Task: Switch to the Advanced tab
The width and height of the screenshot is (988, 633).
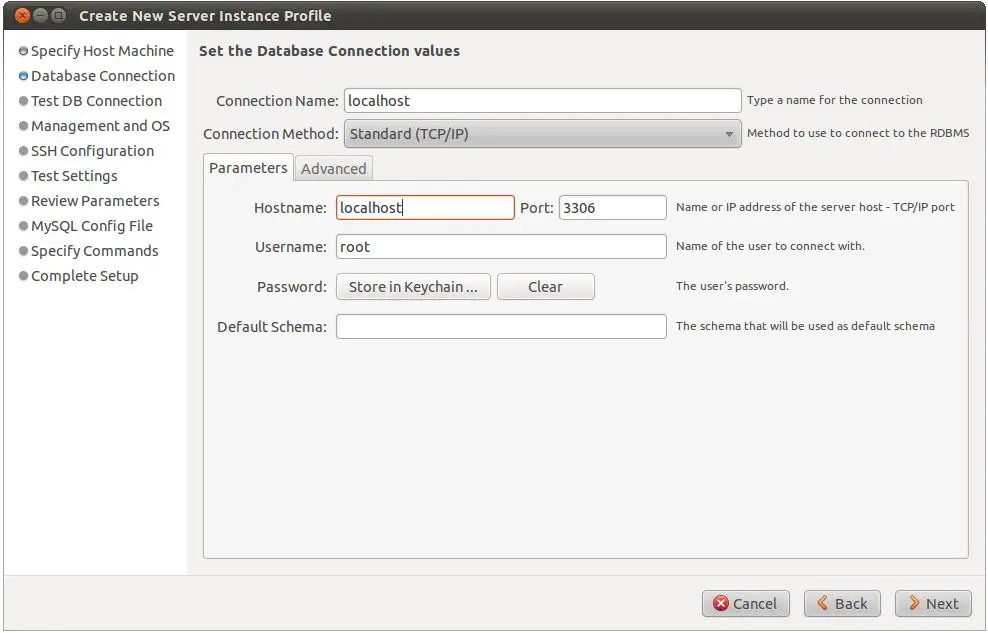Action: coord(333,168)
